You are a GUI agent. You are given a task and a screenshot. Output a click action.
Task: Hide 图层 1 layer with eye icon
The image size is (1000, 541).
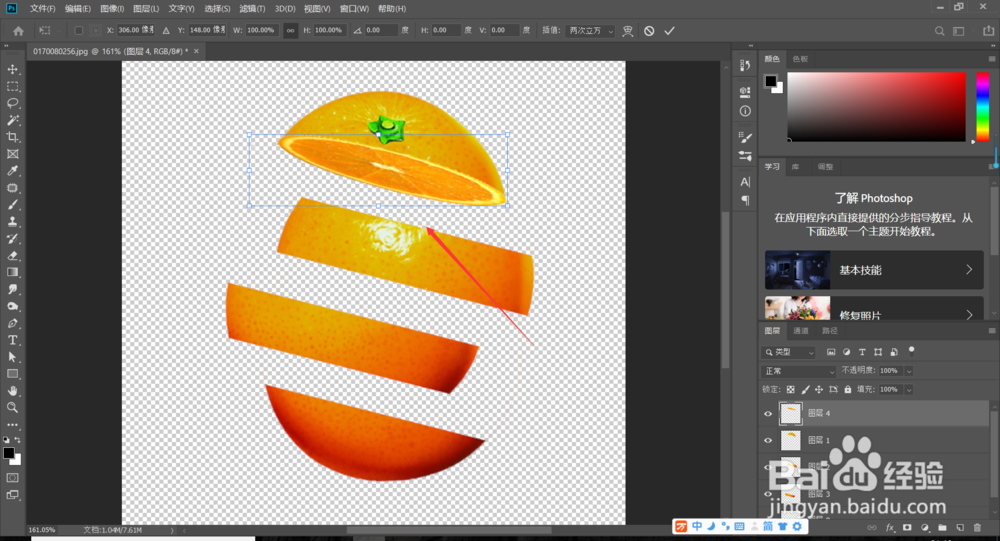[768, 440]
